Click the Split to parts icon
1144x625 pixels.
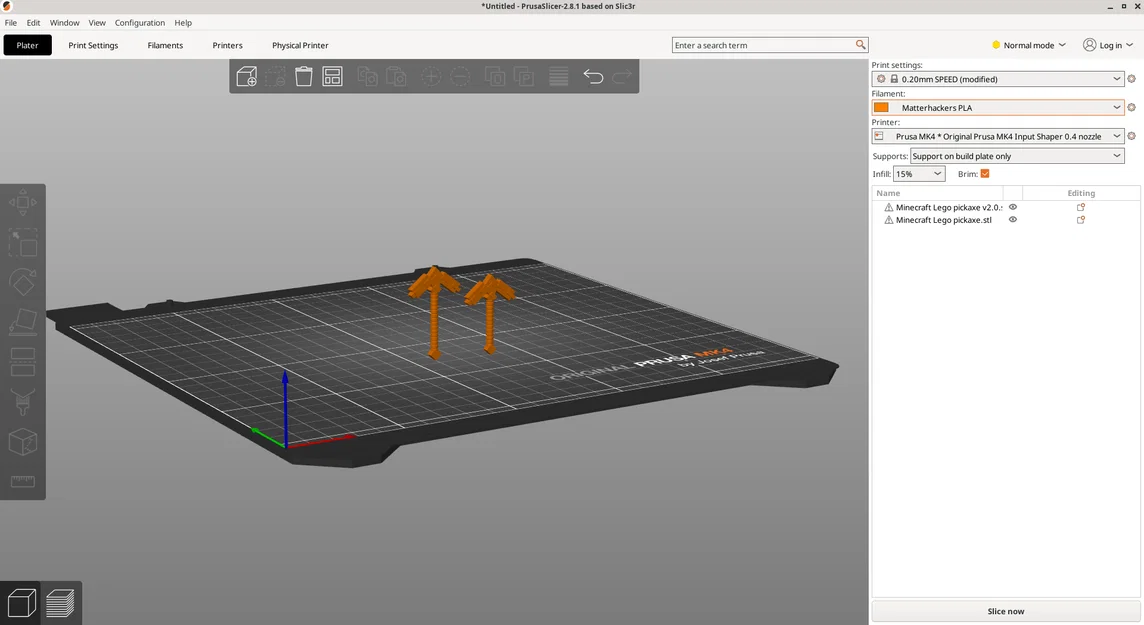[x=524, y=76]
